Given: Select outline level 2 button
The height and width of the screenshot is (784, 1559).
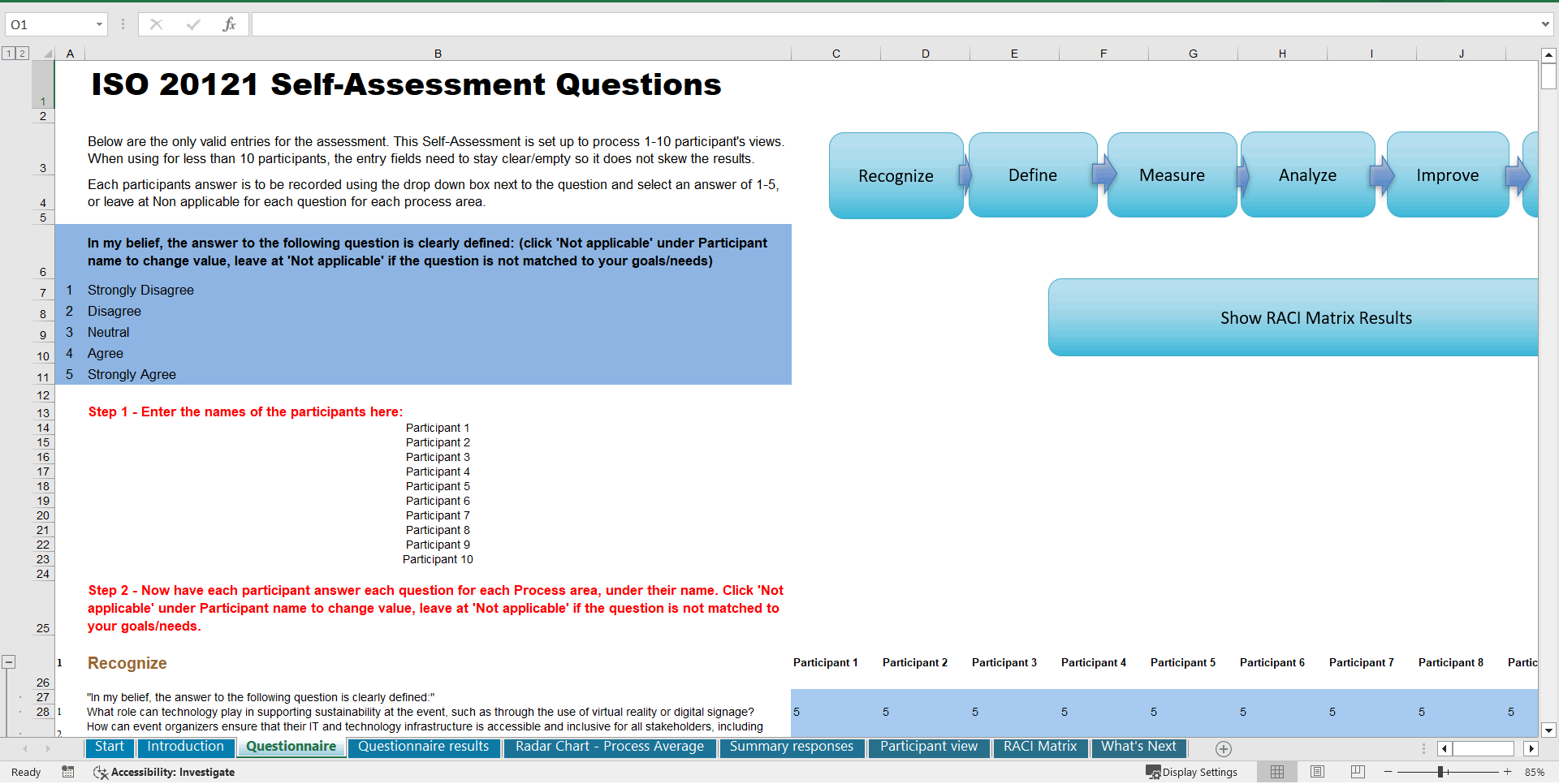Looking at the screenshot, I should [22, 54].
